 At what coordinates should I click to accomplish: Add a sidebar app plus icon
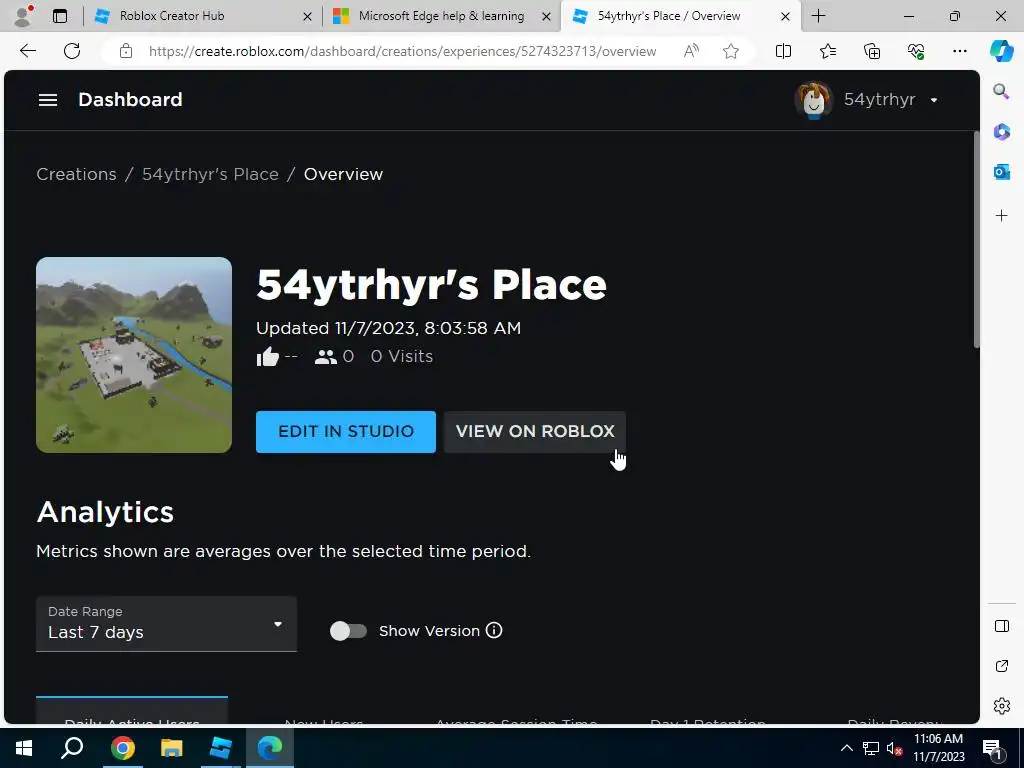[1001, 216]
